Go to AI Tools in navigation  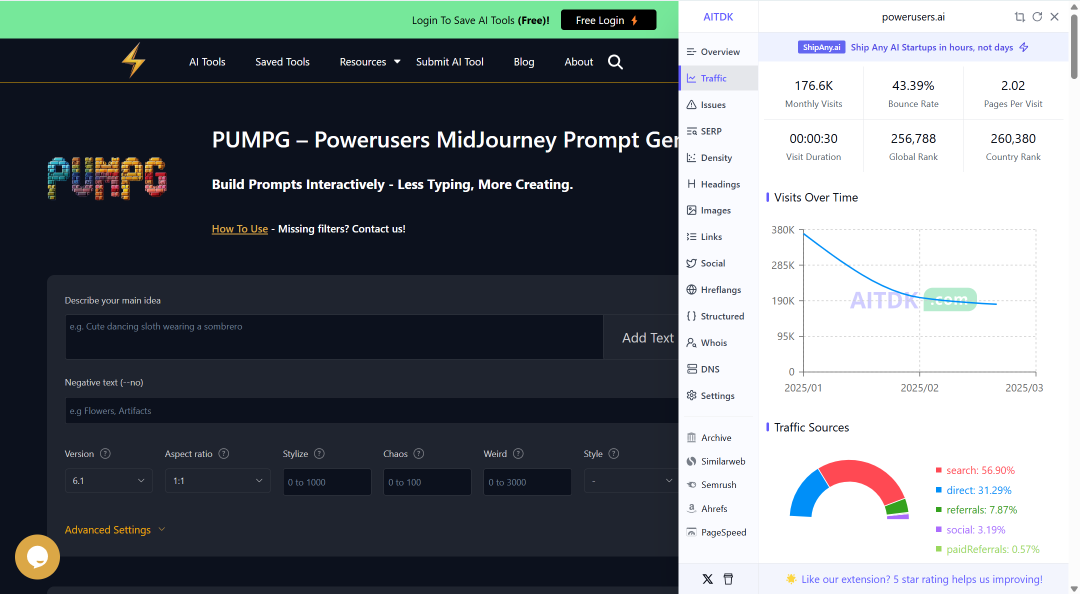(x=207, y=62)
